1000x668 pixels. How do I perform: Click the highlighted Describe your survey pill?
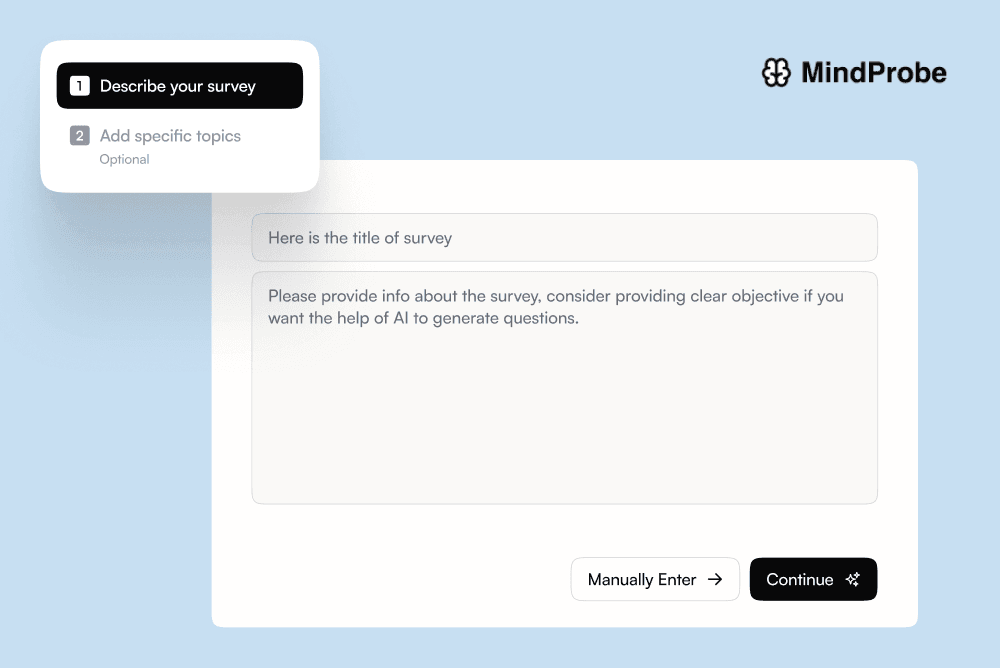point(179,86)
